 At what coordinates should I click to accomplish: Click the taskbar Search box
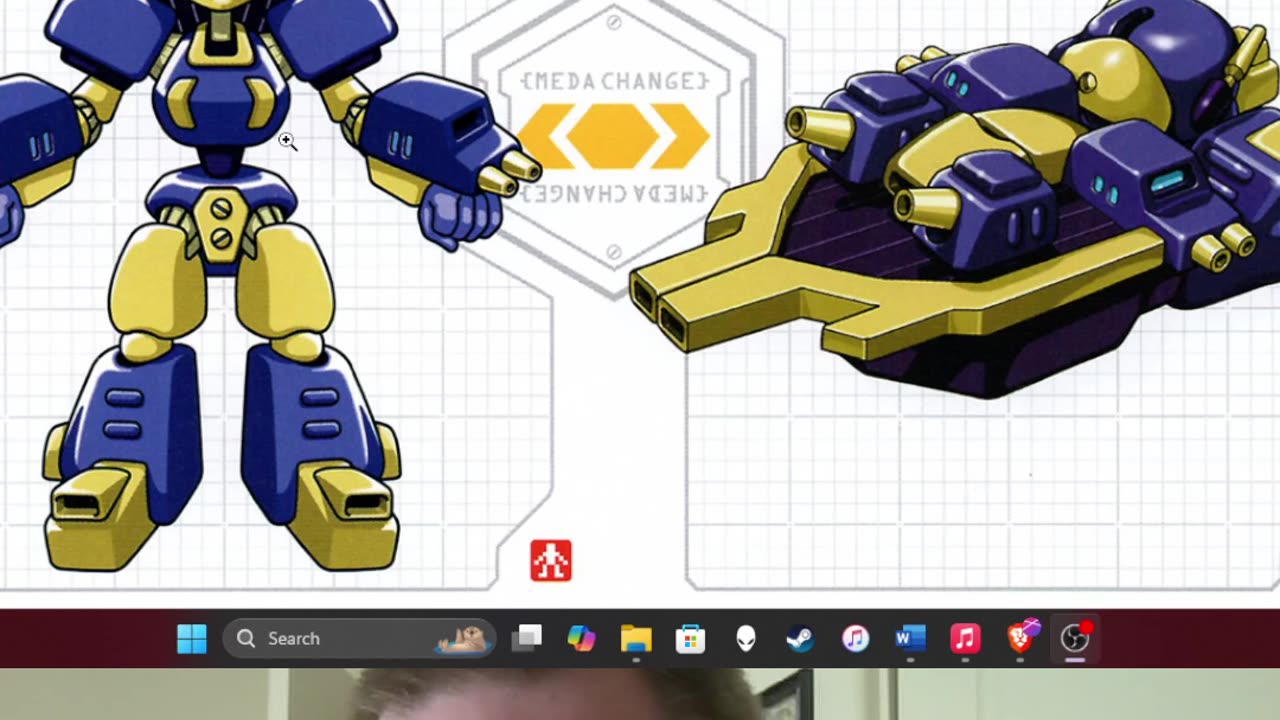click(360, 638)
